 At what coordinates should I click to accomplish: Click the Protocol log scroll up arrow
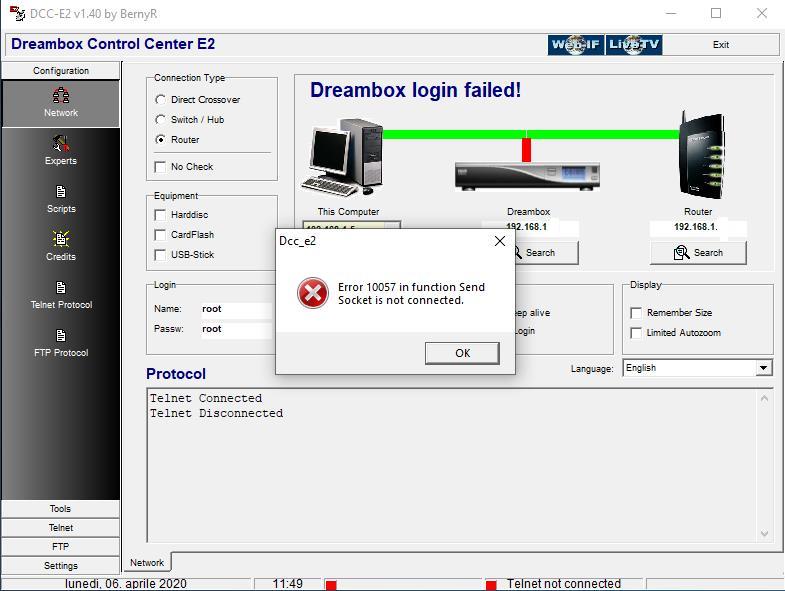(x=764, y=399)
